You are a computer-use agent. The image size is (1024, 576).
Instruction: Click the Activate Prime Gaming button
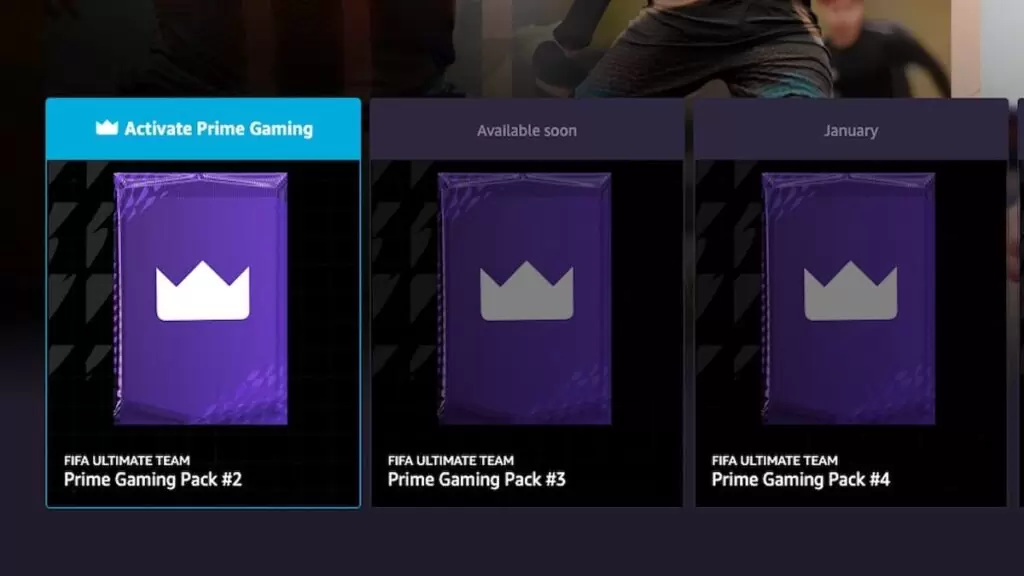point(203,129)
